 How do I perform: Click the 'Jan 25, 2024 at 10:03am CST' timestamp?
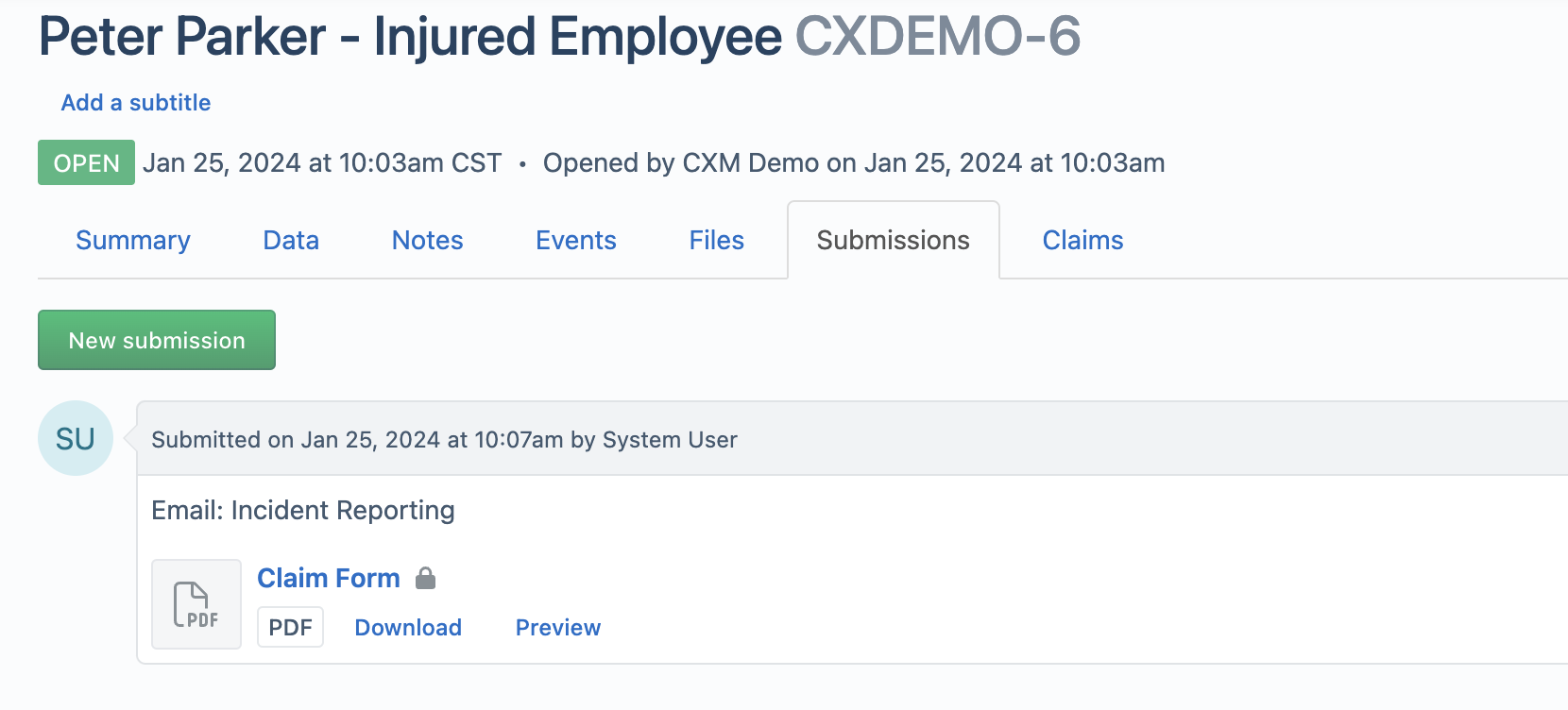tap(322, 162)
